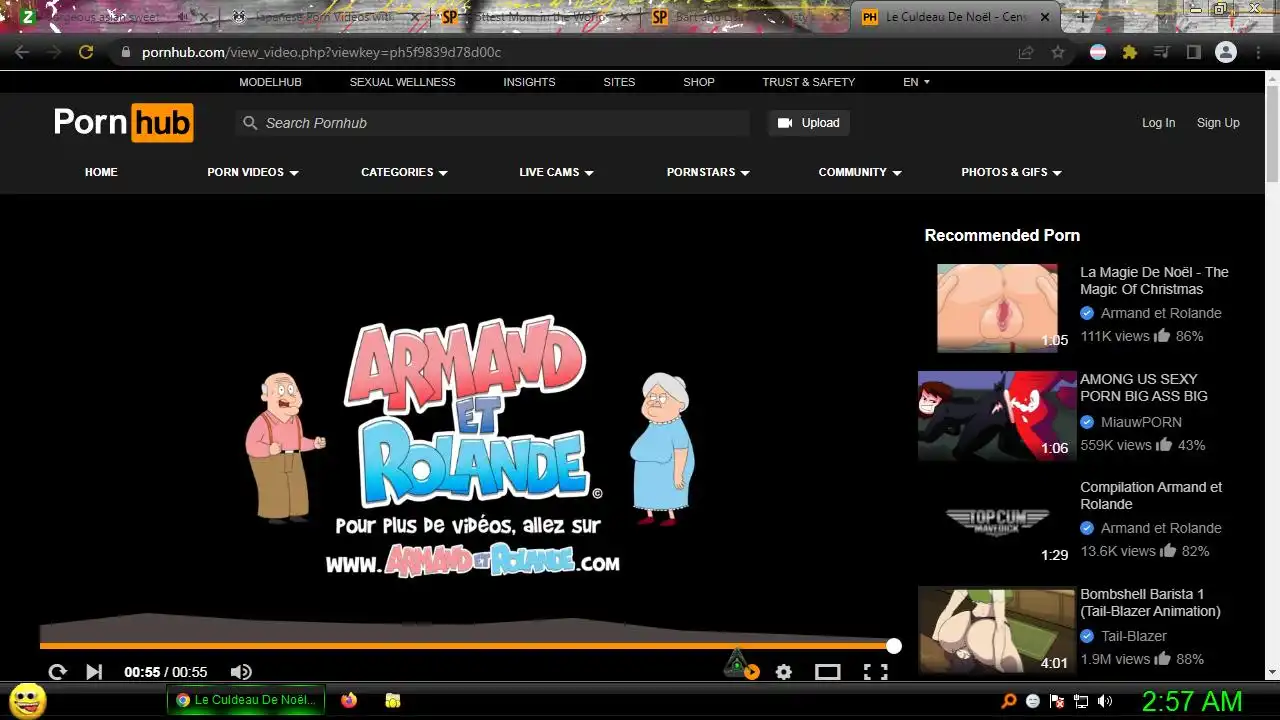This screenshot has height=720, width=1280.
Task: Click the Chrome 'Le Culdeau De Noël' taskbar button
Action: pos(246,700)
